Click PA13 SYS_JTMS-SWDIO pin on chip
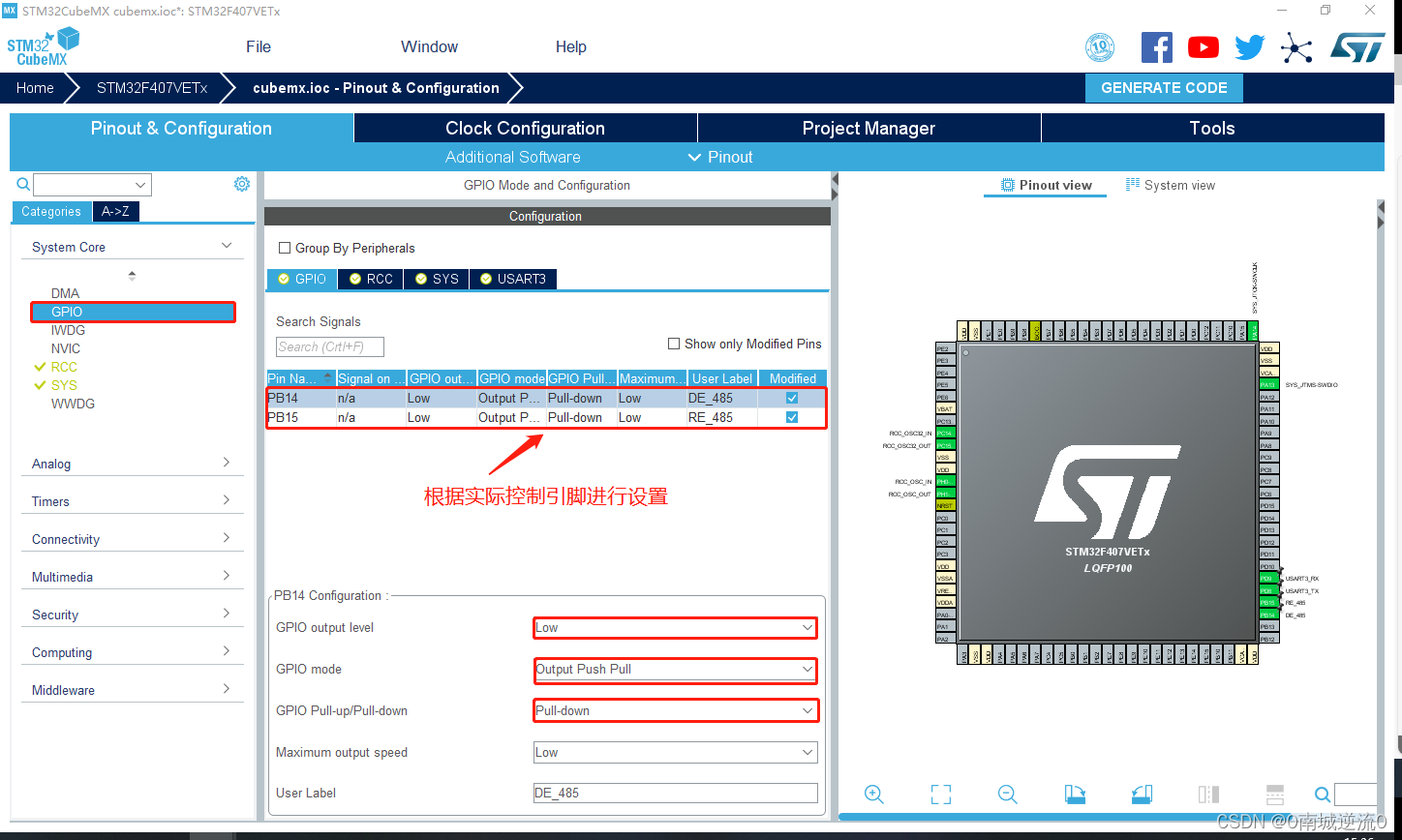This screenshot has width=1402, height=840. click(1268, 384)
